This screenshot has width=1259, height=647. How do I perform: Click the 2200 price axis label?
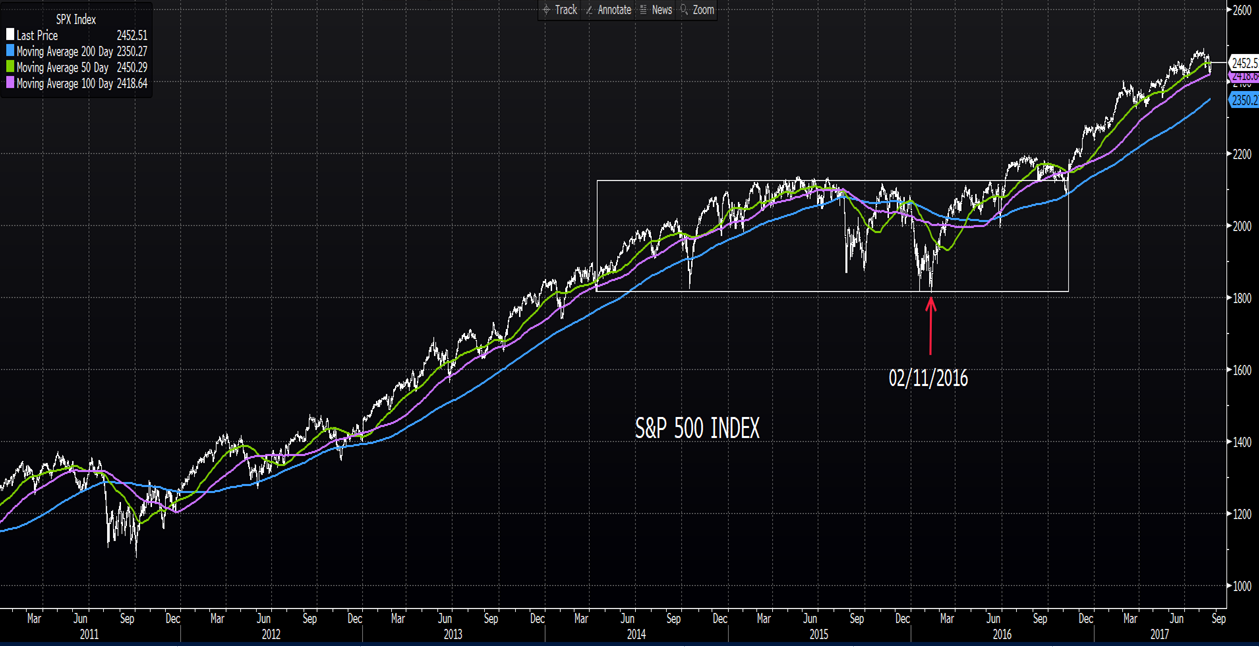click(1242, 154)
